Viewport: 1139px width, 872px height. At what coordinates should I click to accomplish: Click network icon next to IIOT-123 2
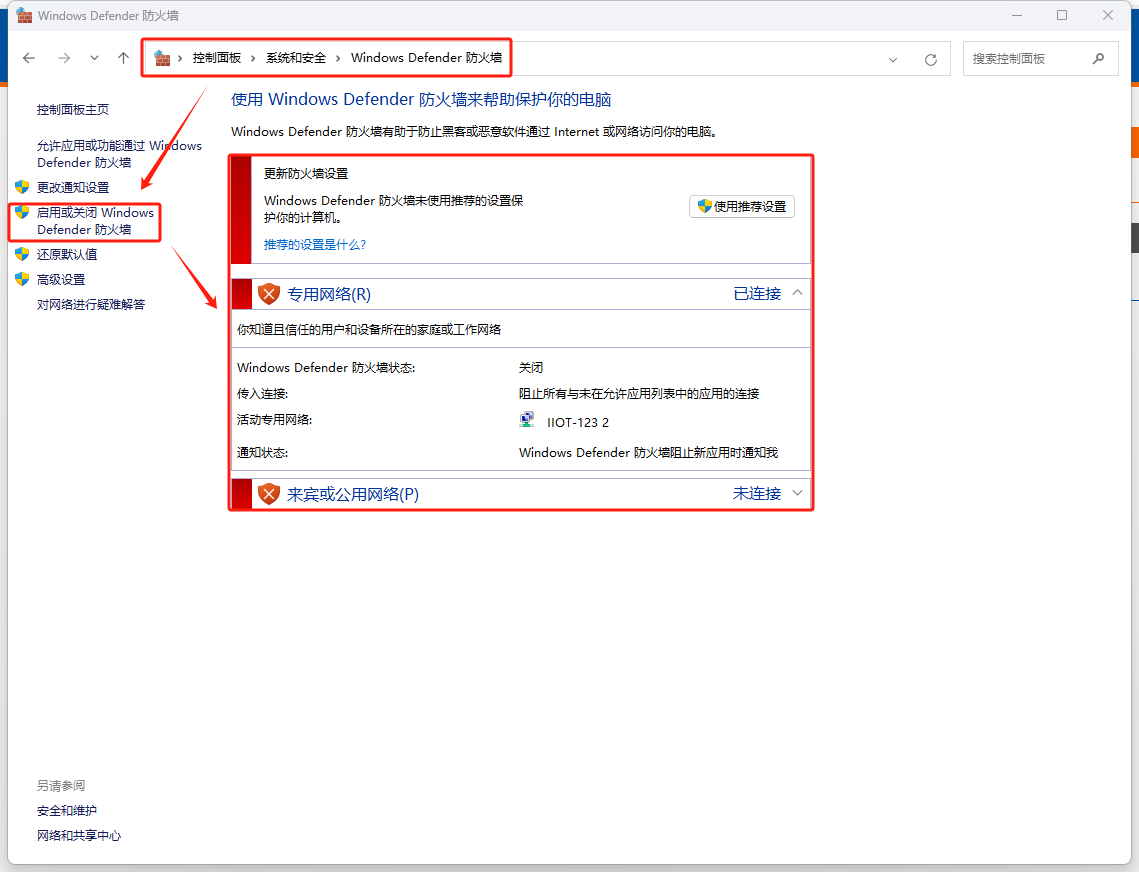click(527, 420)
